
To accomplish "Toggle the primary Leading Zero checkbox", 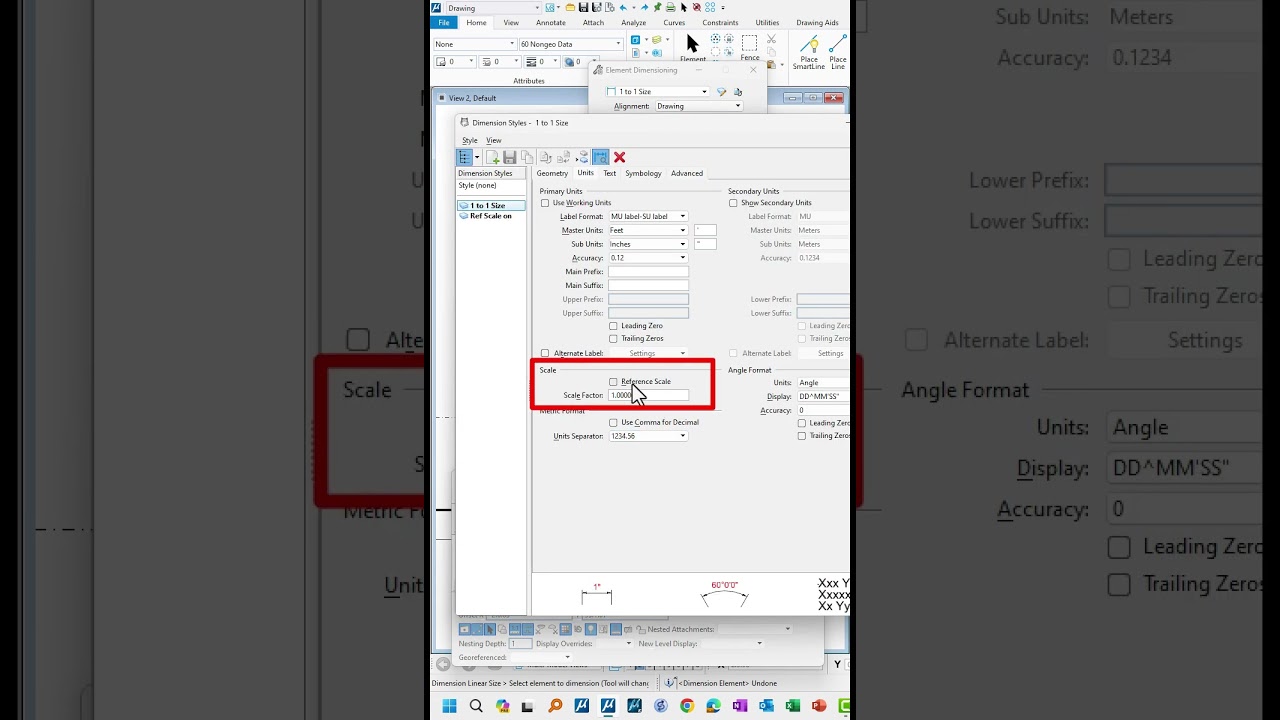I will tap(613, 326).
